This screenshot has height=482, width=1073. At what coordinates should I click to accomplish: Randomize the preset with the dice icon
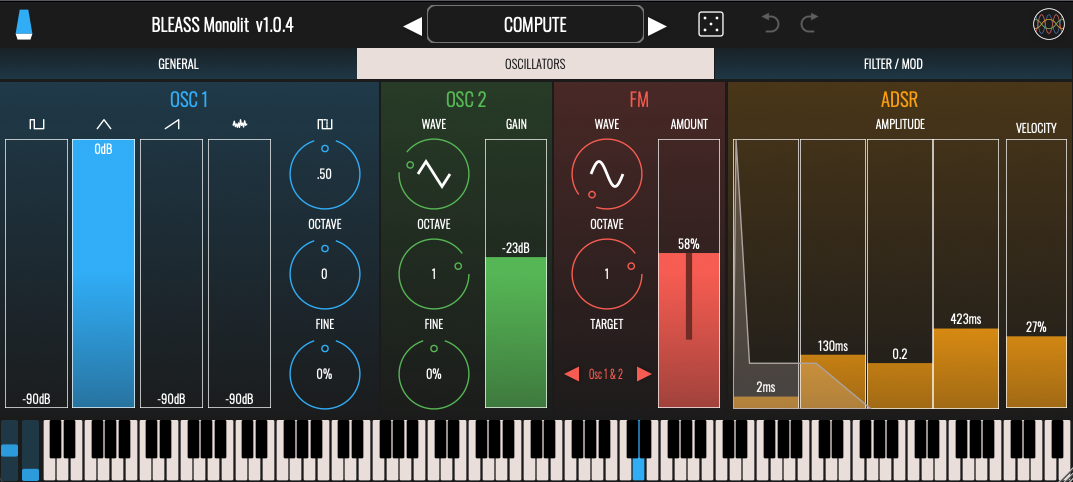pyautogui.click(x=711, y=25)
